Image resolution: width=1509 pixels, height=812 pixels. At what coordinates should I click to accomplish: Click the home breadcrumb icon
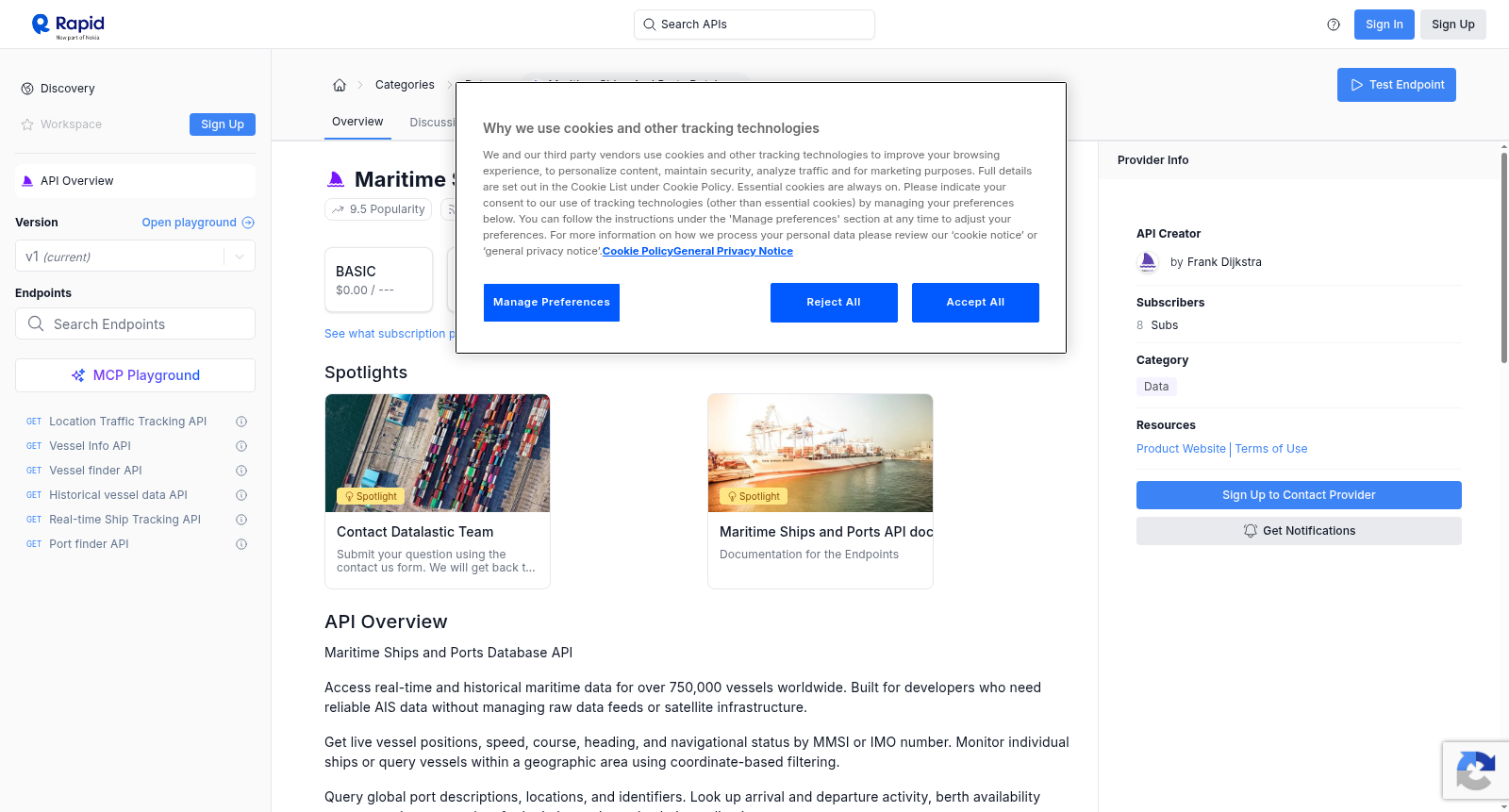click(x=340, y=85)
